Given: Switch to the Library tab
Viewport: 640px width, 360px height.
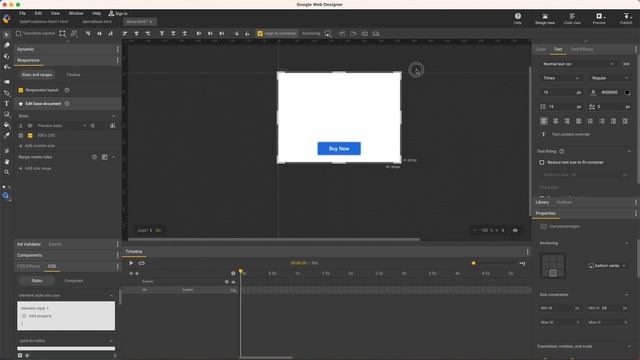Looking at the screenshot, I should 542,202.
